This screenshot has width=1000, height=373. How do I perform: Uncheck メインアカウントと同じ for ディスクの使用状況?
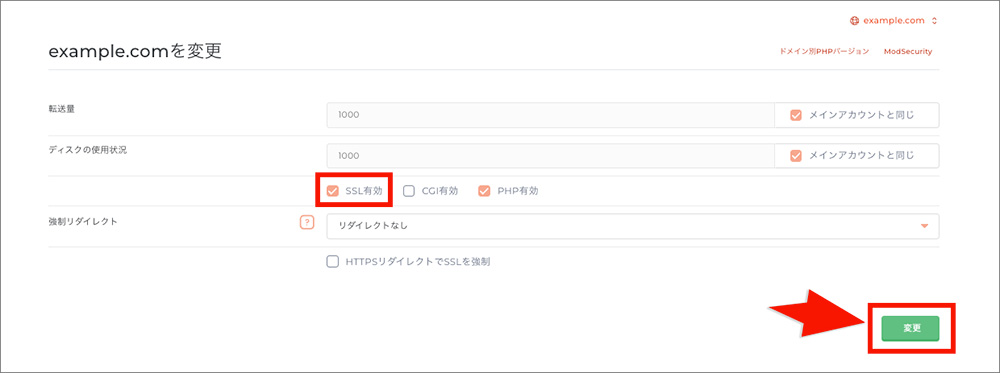[795, 156]
